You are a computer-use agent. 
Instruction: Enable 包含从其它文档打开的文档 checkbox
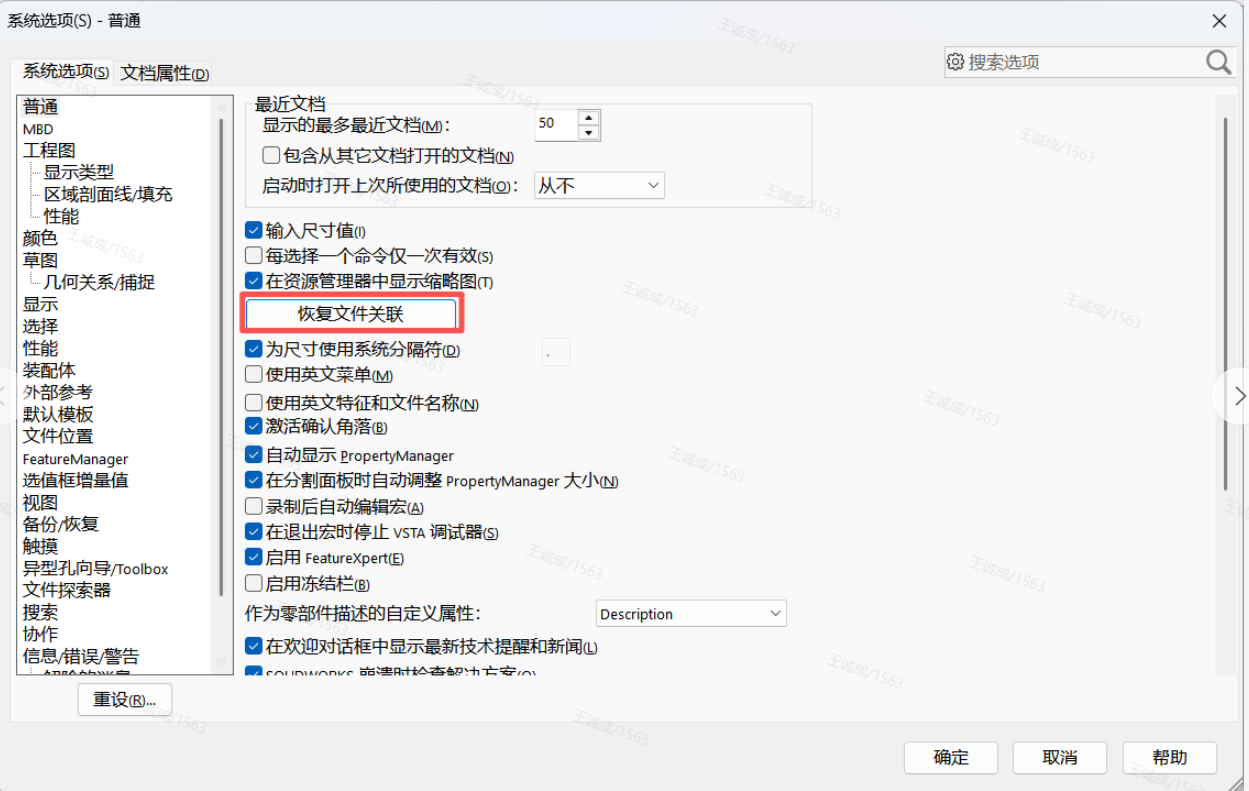tap(271, 156)
